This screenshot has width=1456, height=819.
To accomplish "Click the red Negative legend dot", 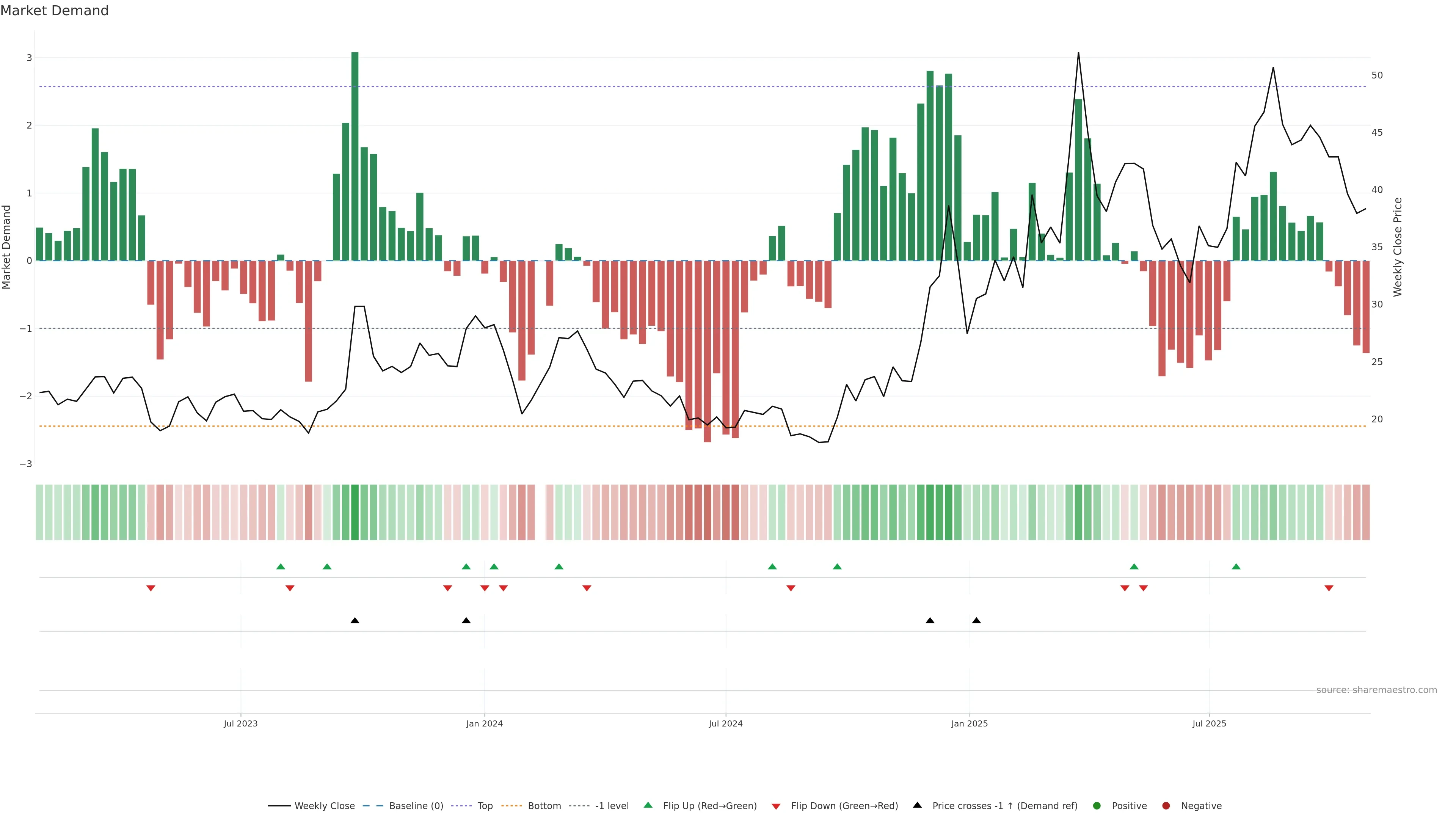I will pos(1166,805).
